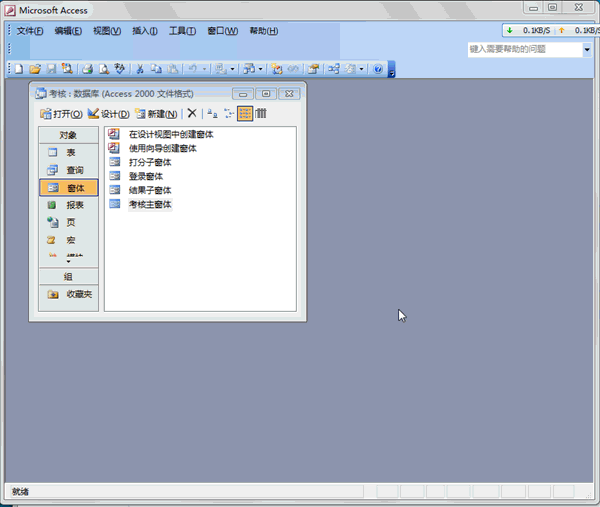600x507 pixels.
Task: Click the Code toolbar icon
Action: [x=277, y=69]
